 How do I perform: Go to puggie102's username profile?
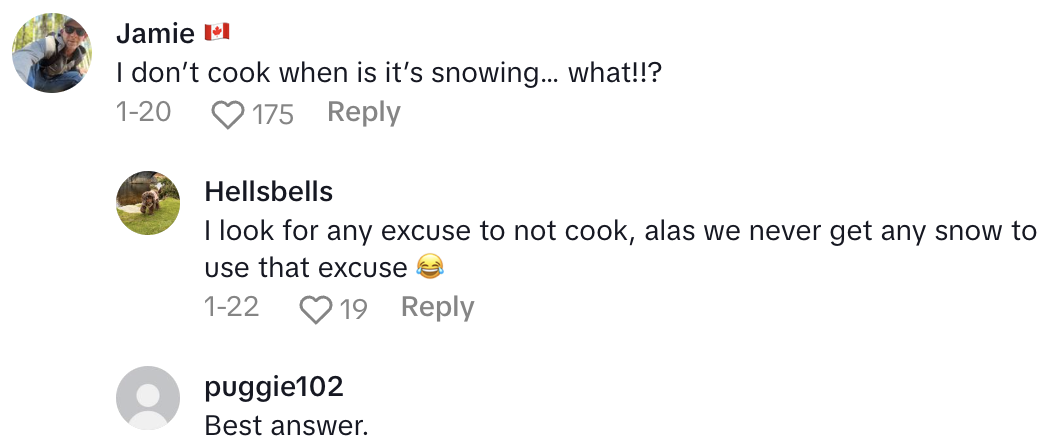pyautogui.click(x=274, y=386)
